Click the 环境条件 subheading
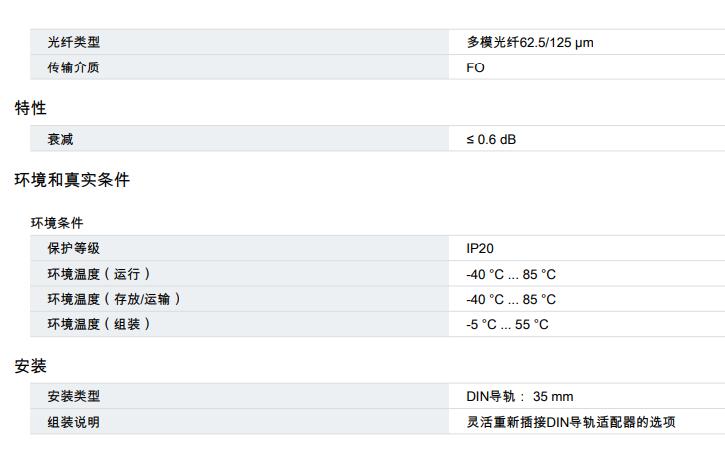Screen dimensions: 725x471 click(x=57, y=223)
